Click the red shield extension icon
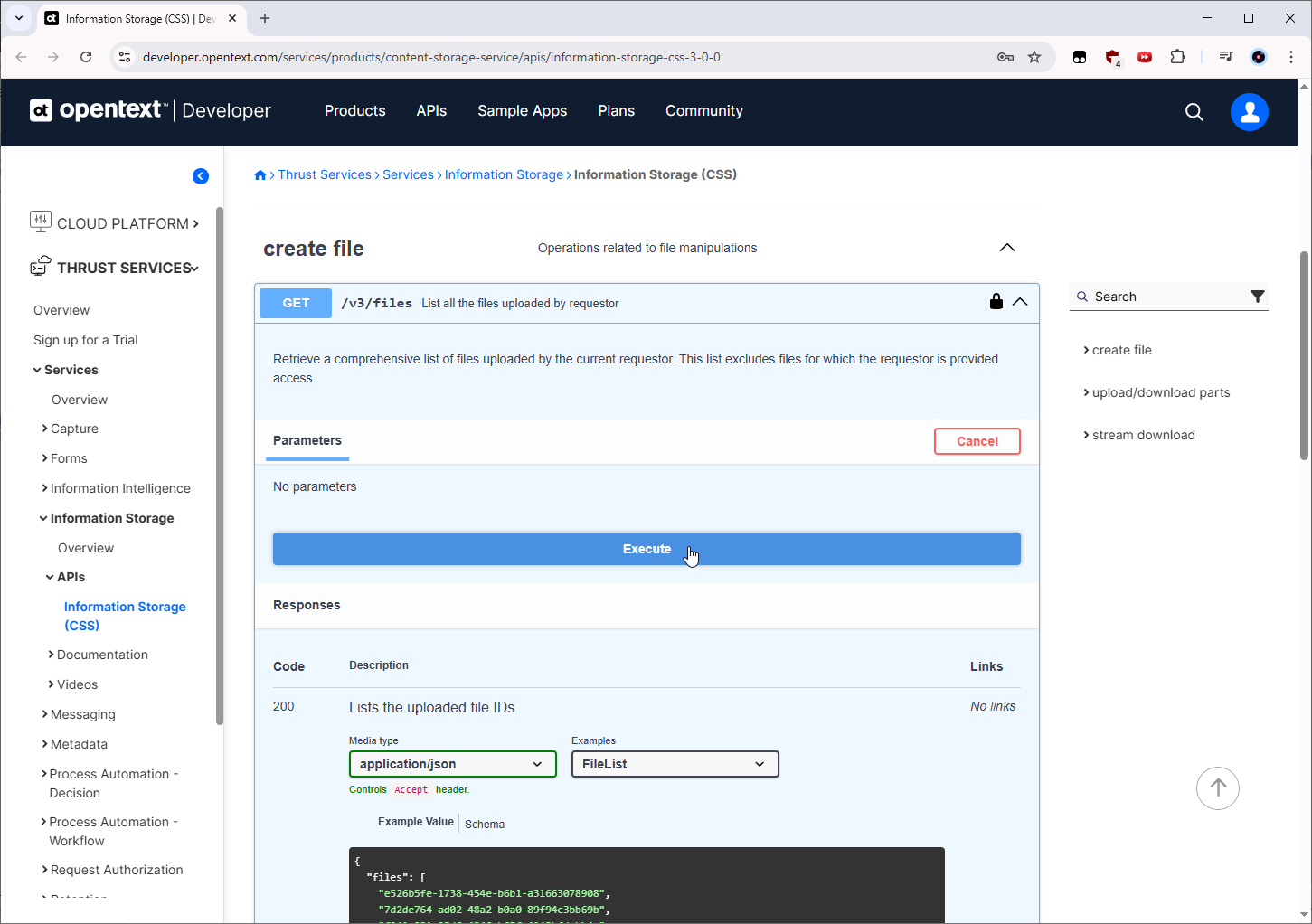This screenshot has width=1312, height=924. [1113, 57]
